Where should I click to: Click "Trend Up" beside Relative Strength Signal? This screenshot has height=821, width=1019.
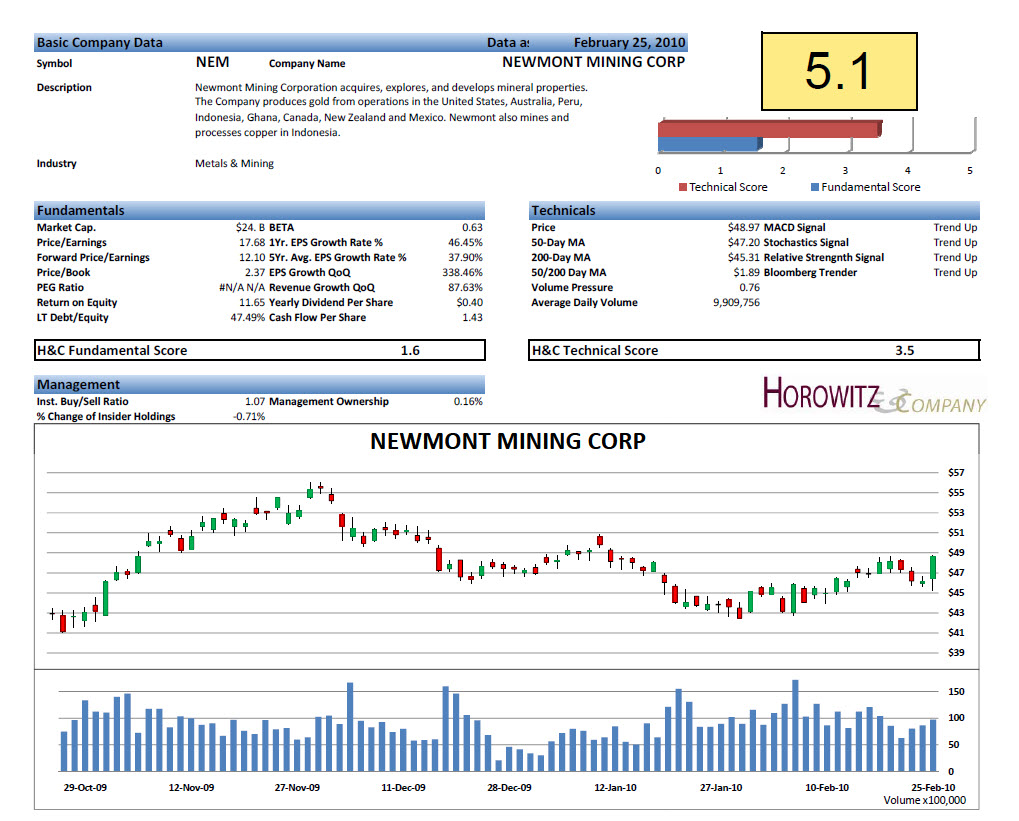955,257
